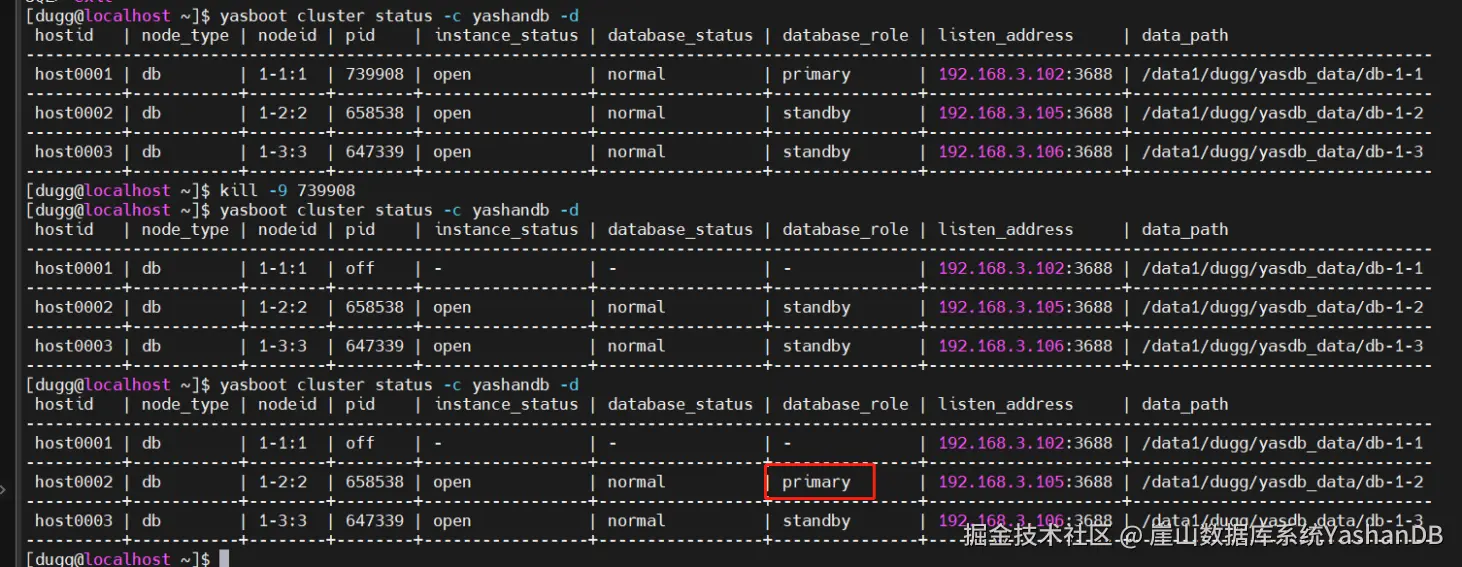
Task: Click 'primary' role in the host0002 row
Action: (816, 482)
